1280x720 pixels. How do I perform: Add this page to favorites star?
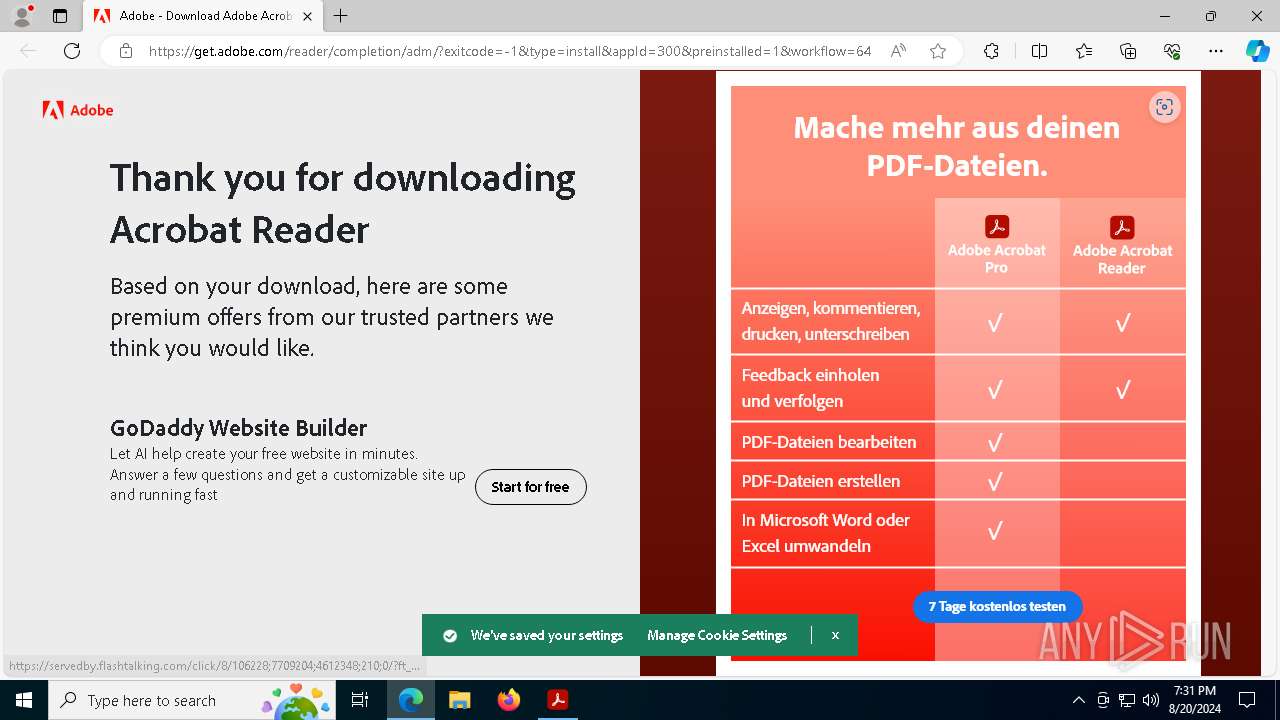(x=938, y=51)
